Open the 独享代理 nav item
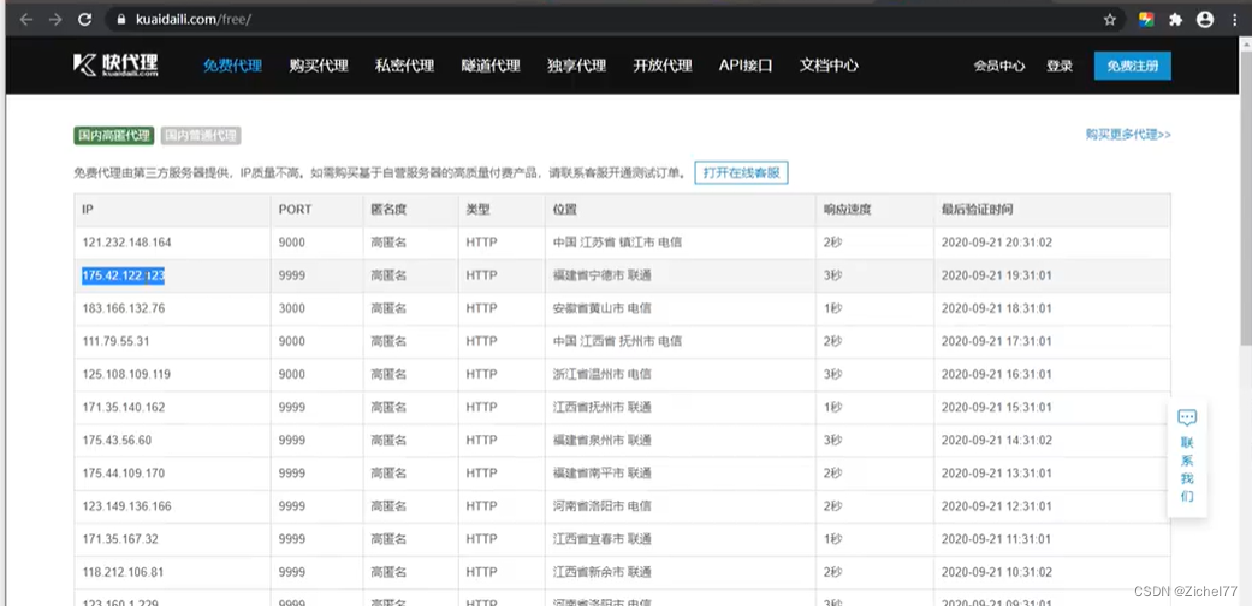Viewport: 1253px width, 606px height. [577, 66]
